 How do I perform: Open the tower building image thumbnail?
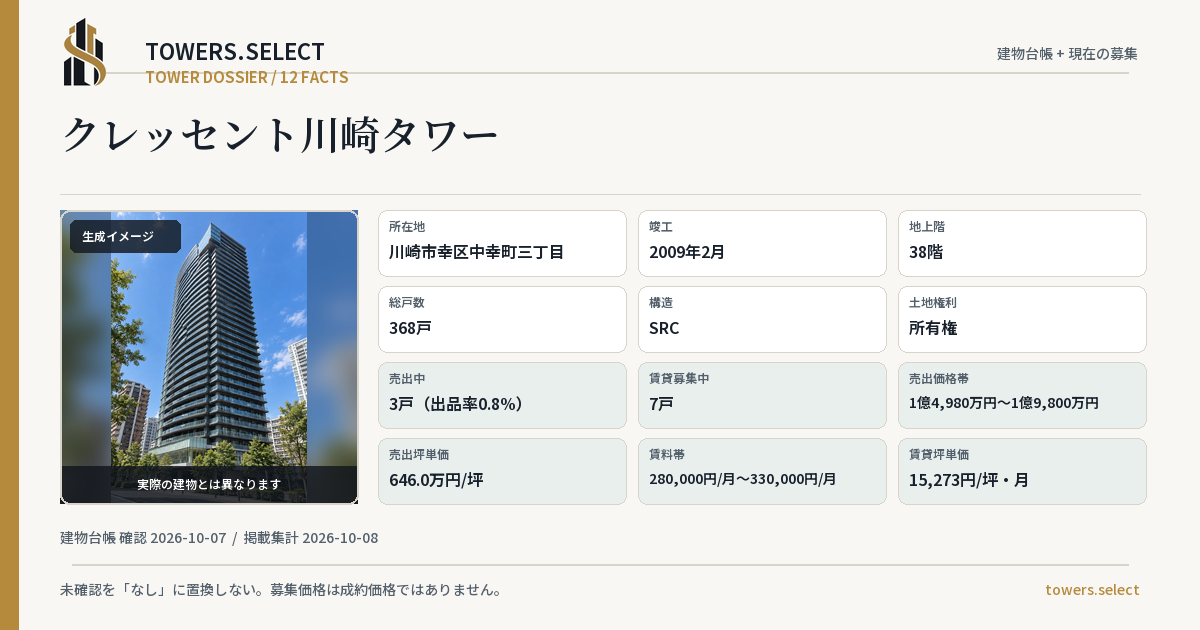209,357
